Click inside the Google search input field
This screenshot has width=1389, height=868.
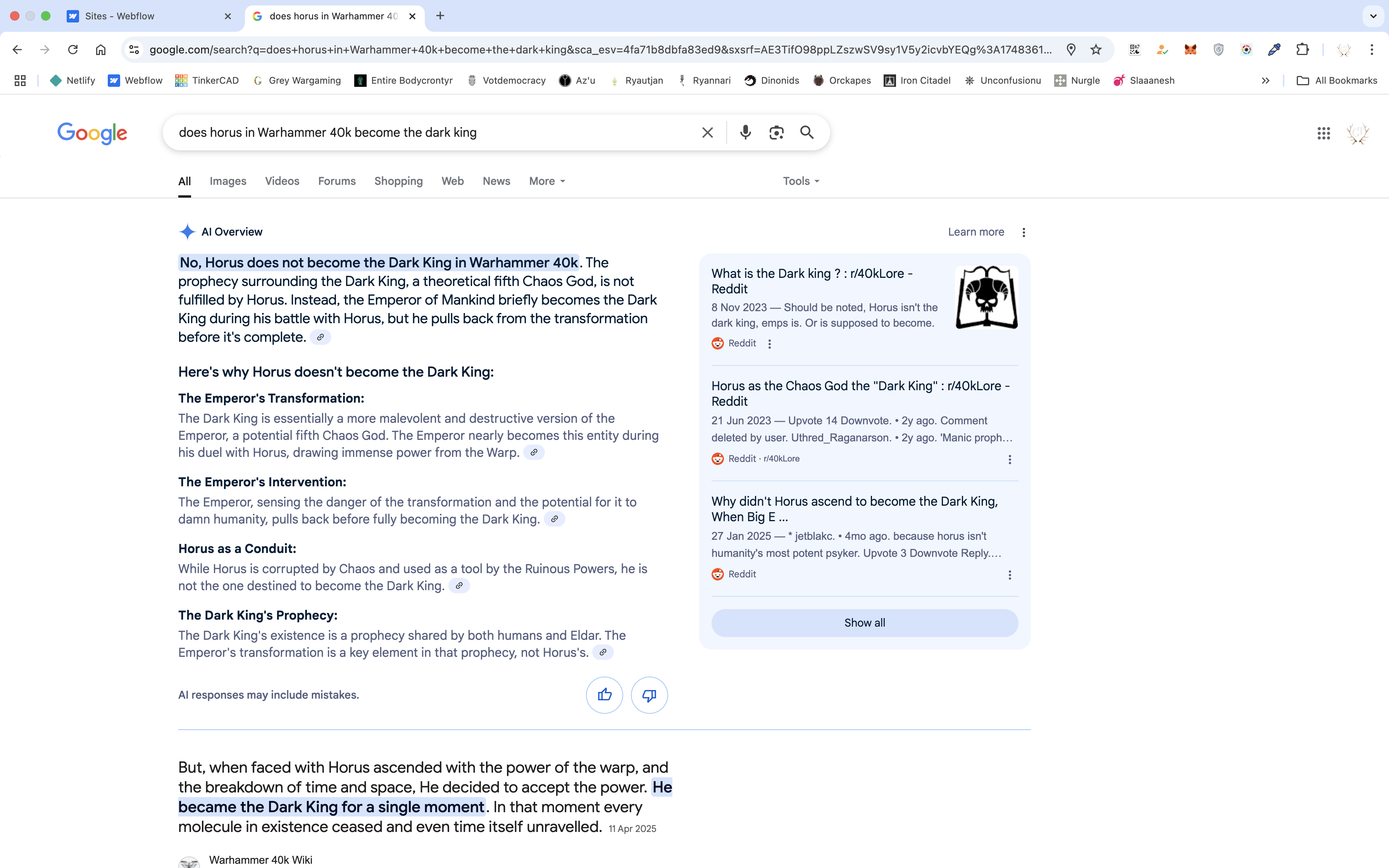tap(431, 133)
